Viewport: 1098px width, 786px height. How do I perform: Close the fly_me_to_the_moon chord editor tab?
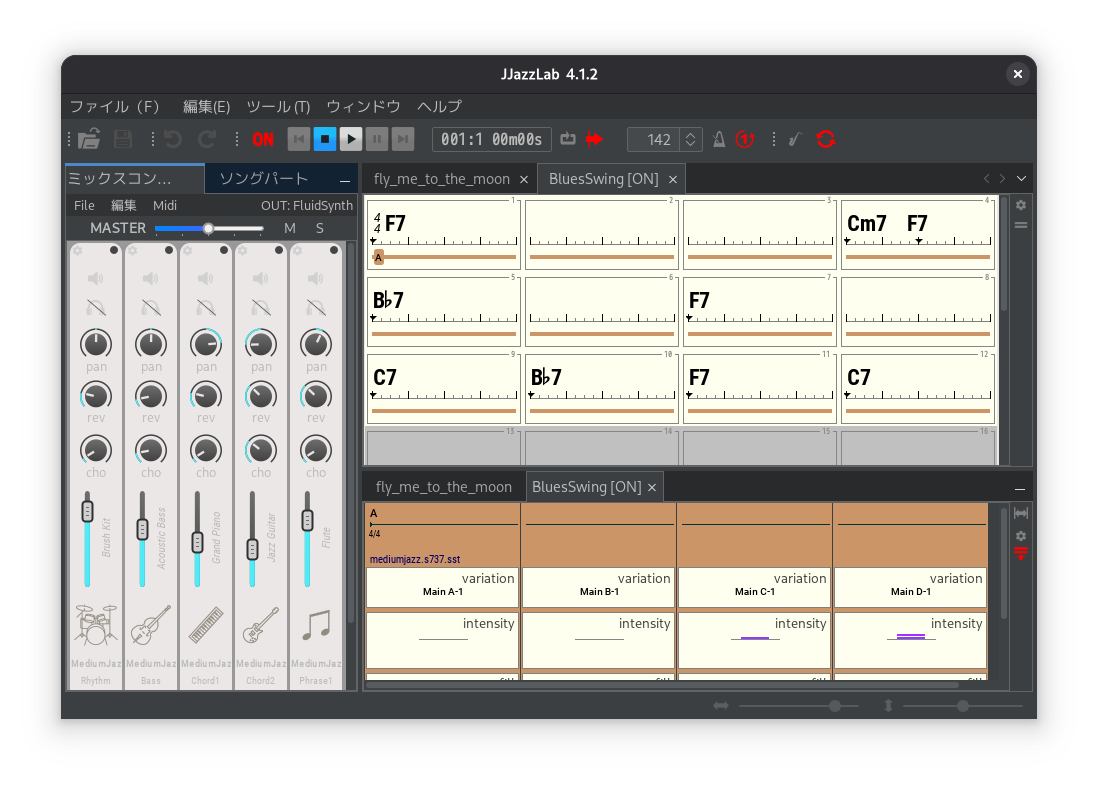524,179
